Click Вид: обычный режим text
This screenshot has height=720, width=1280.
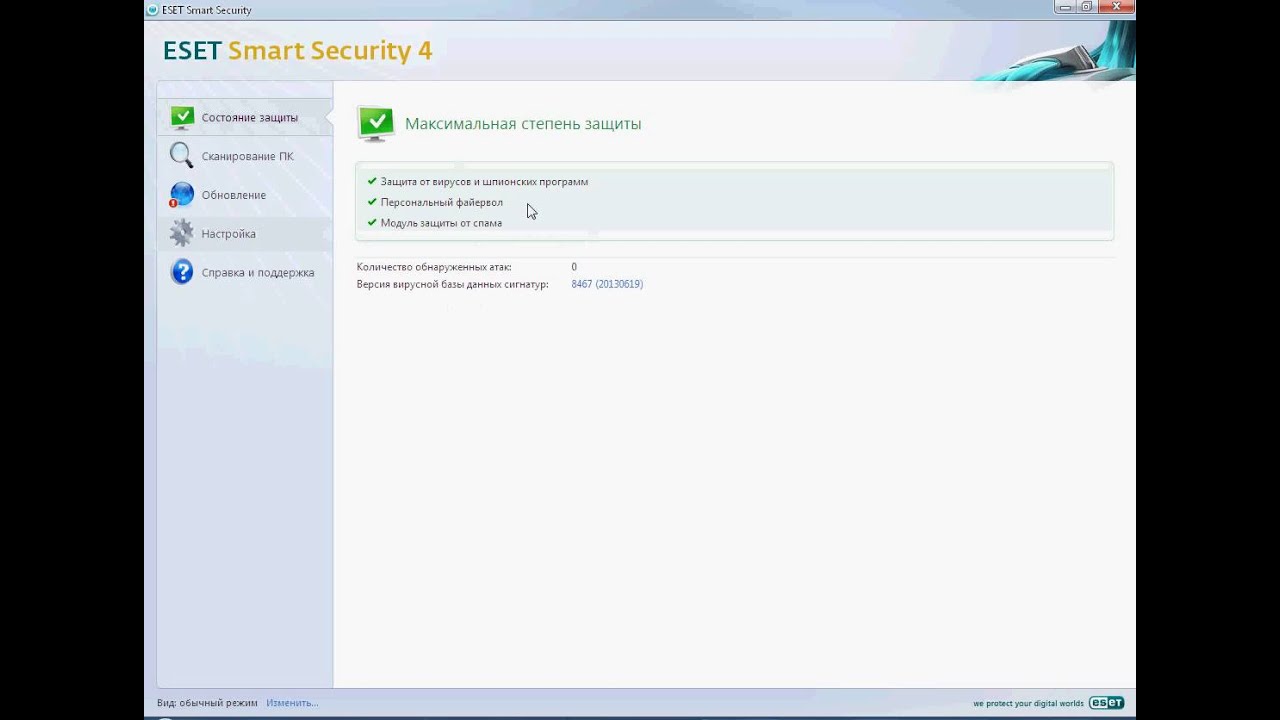click(x=207, y=703)
